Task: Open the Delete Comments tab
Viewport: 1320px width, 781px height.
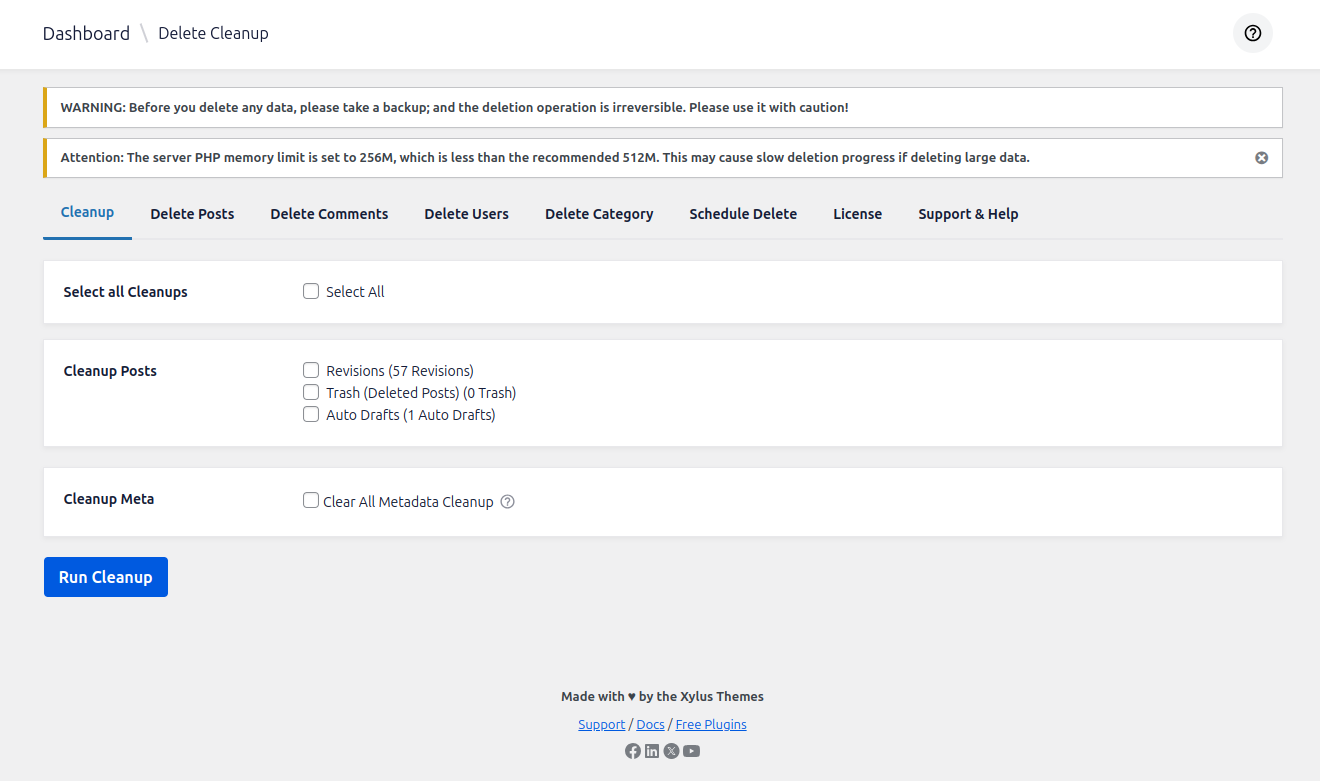Action: pyautogui.click(x=329, y=214)
